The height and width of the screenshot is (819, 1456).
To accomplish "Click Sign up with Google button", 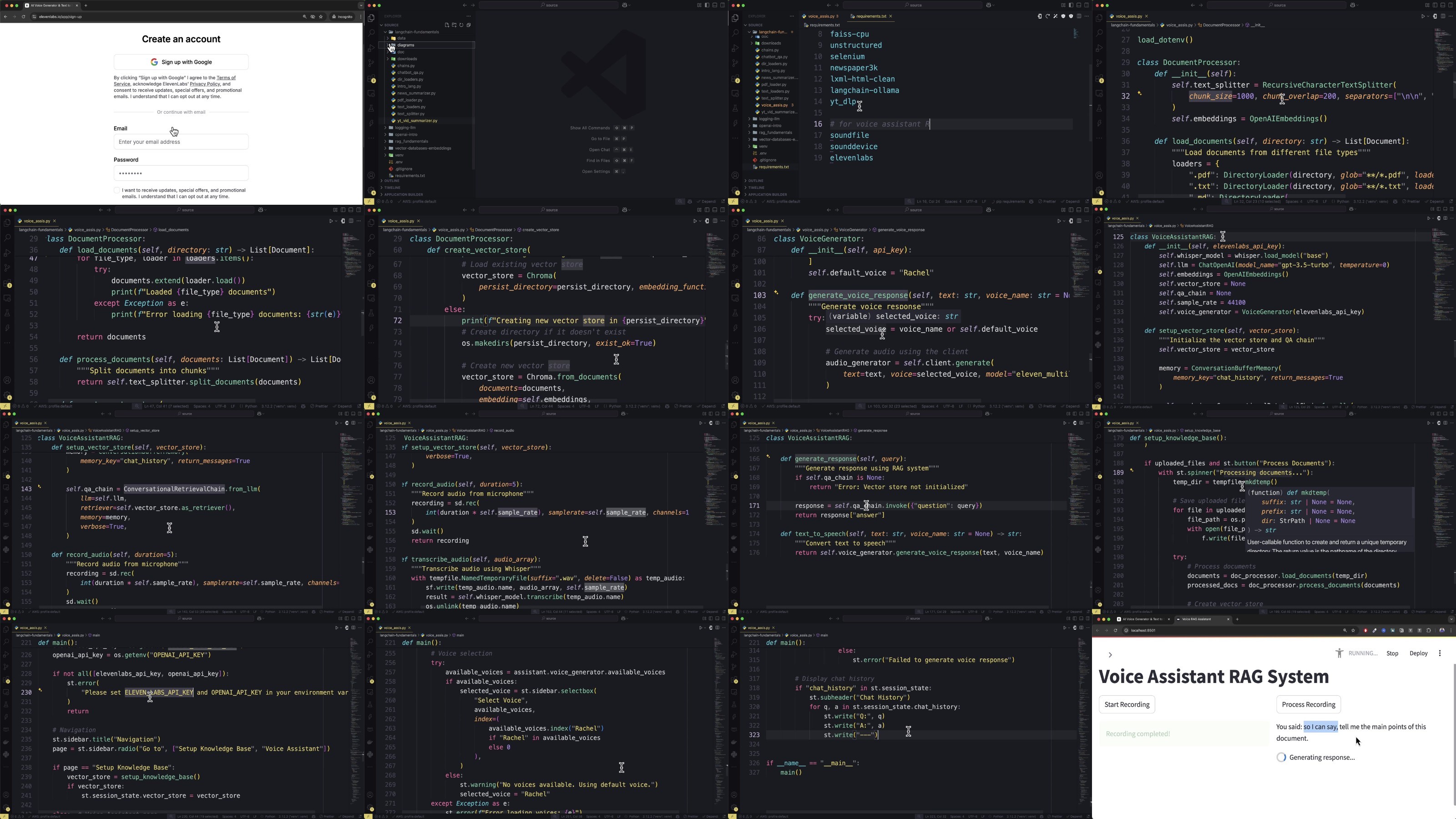I will [x=181, y=62].
